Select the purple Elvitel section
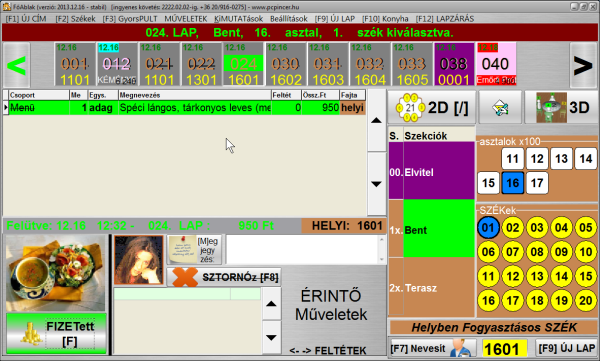 click(432, 171)
